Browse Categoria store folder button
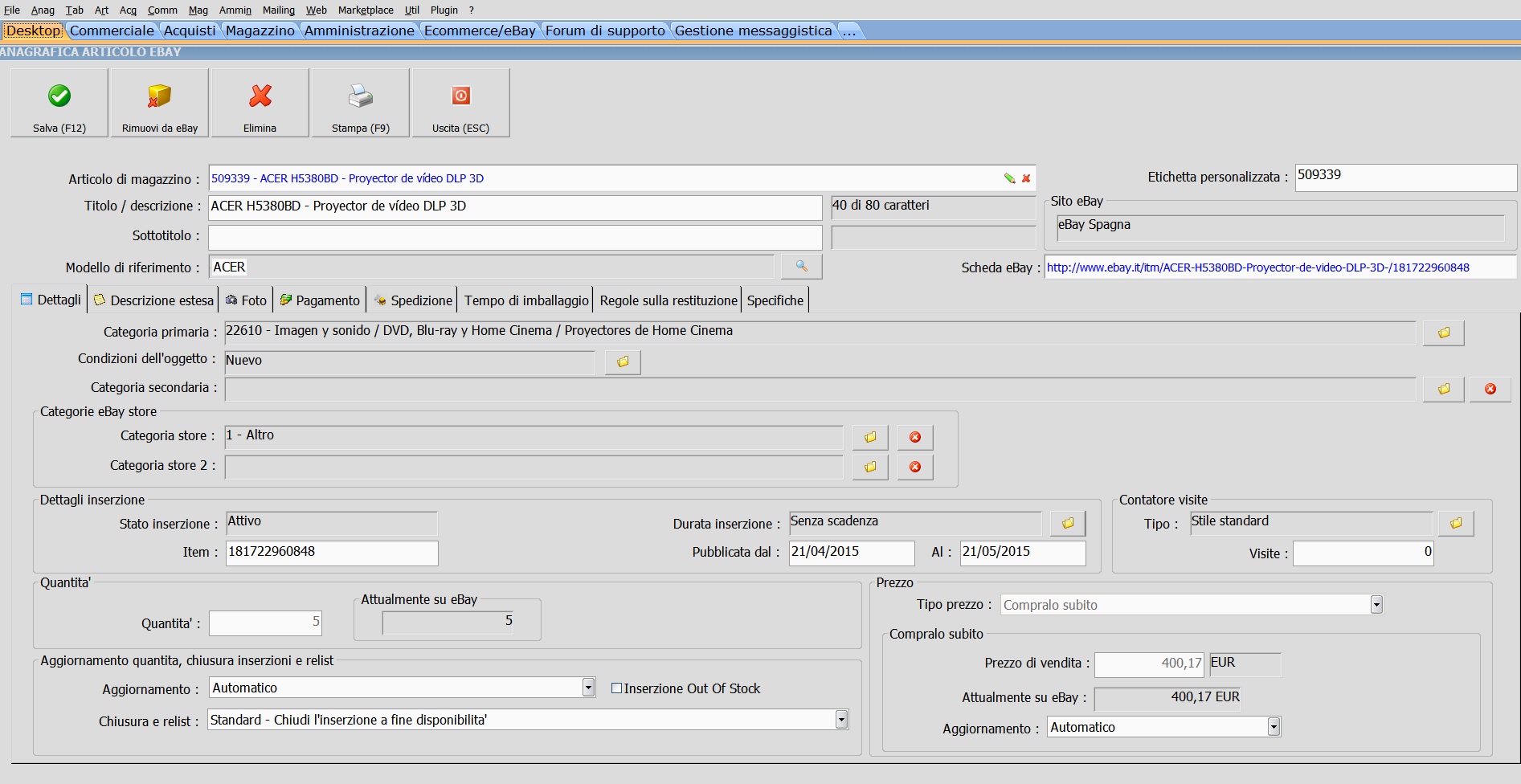Viewport: 1521px width, 784px height. [x=870, y=437]
